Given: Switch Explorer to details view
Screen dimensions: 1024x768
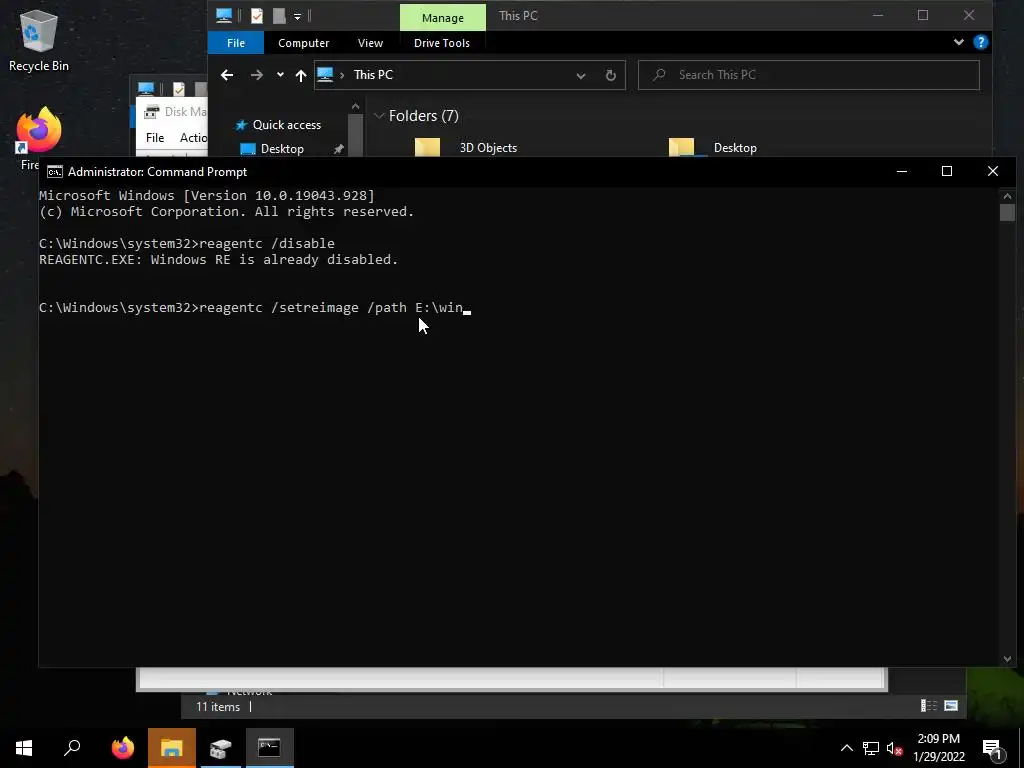Looking at the screenshot, I should point(929,705).
